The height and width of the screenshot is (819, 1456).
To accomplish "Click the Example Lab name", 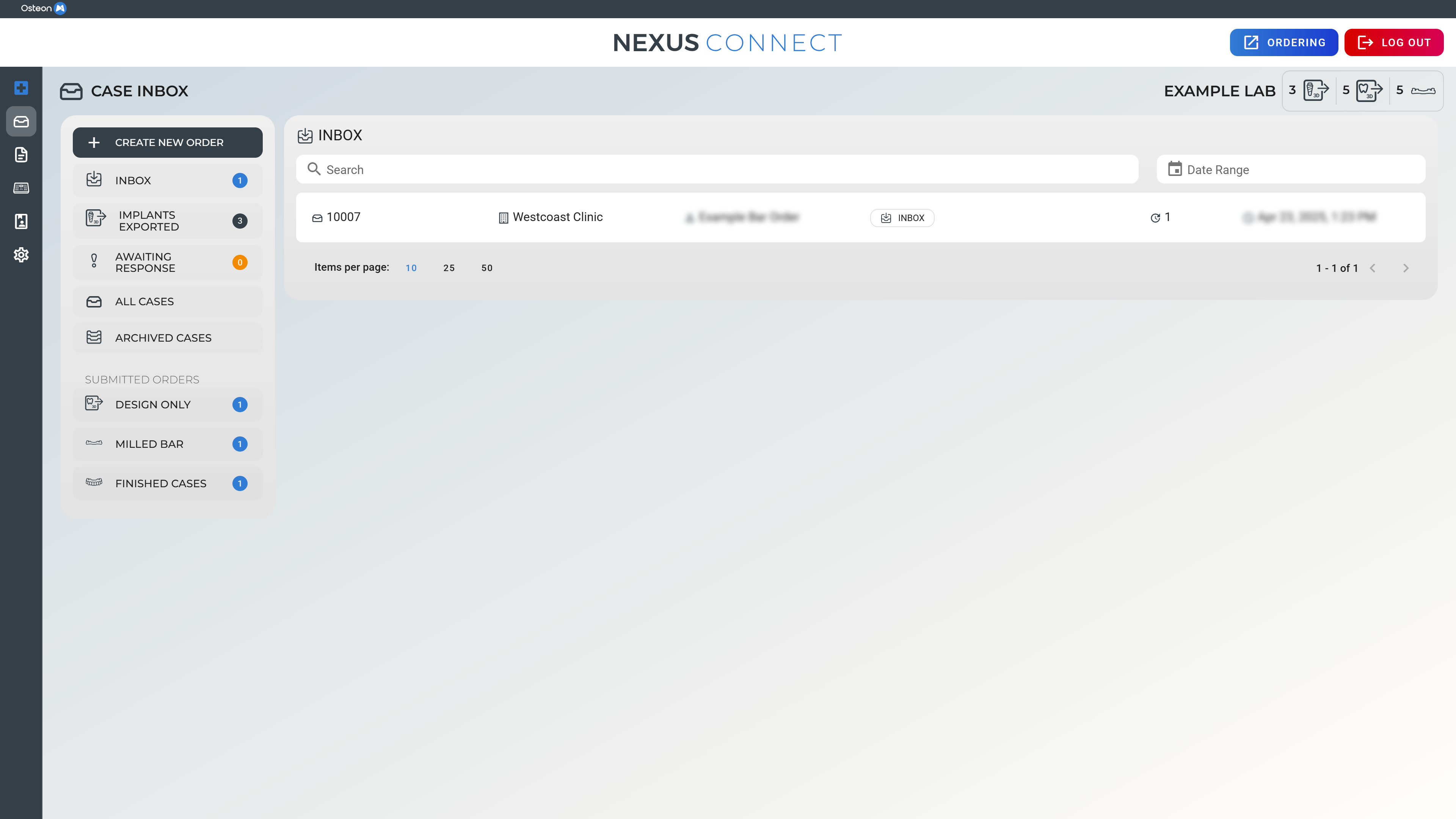I will pyautogui.click(x=1219, y=91).
